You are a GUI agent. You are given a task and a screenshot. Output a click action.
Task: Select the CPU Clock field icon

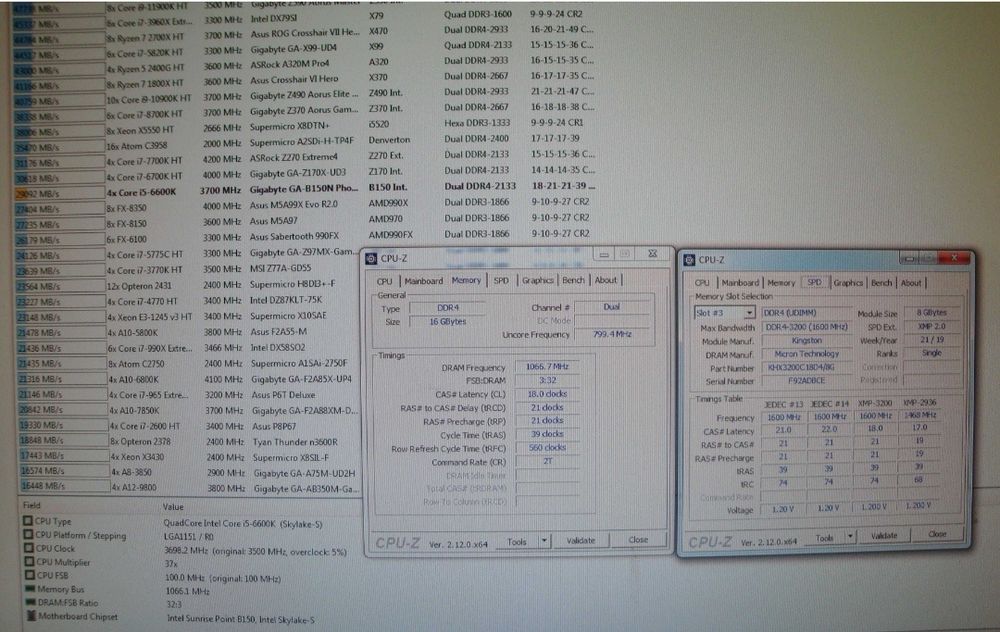click(28, 548)
